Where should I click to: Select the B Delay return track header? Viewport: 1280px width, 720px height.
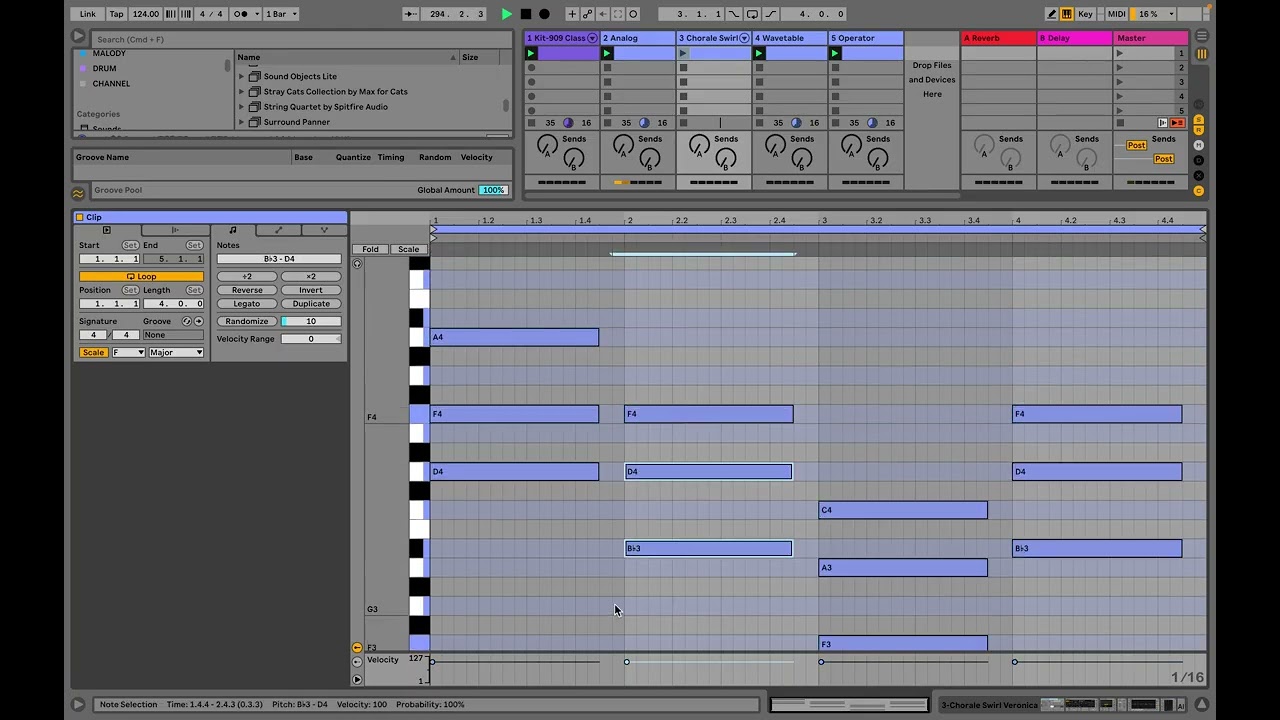coord(1074,38)
